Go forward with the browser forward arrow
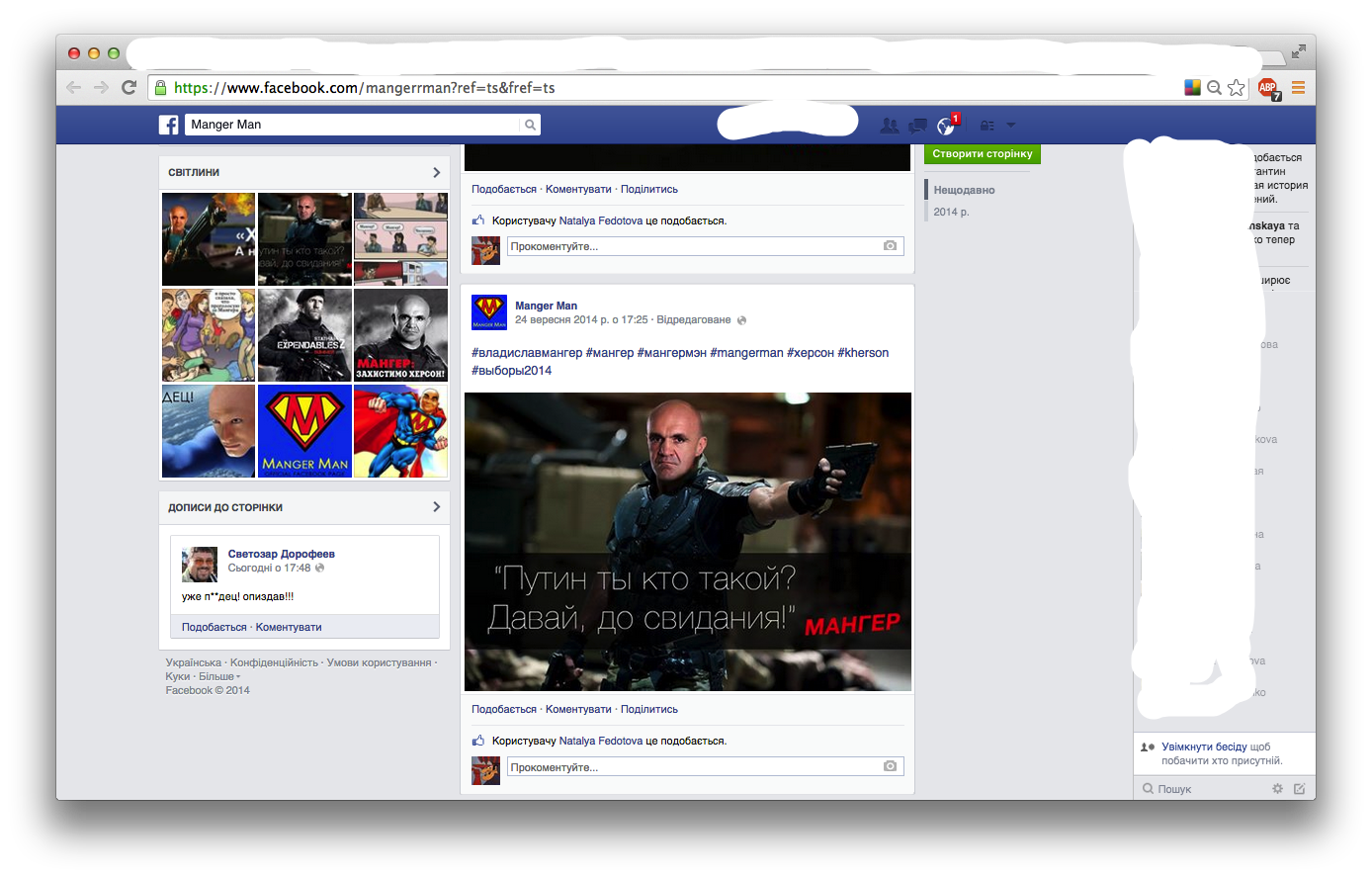Screen dimensions: 1372x878 click(x=101, y=87)
